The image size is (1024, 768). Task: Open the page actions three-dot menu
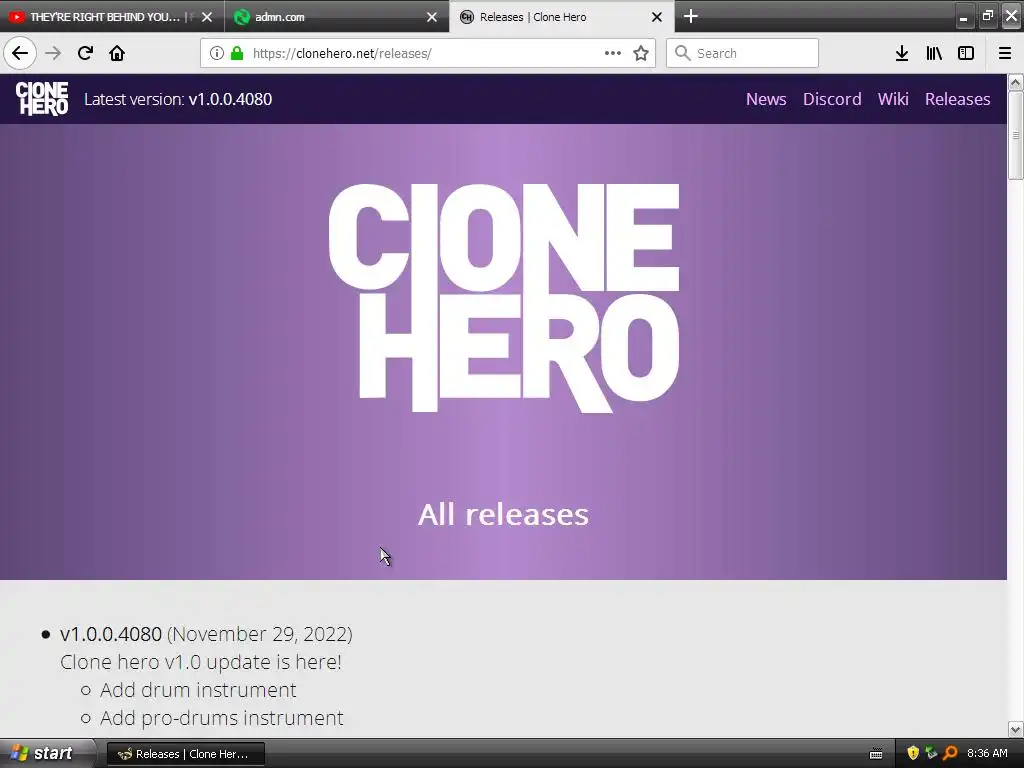(x=613, y=53)
